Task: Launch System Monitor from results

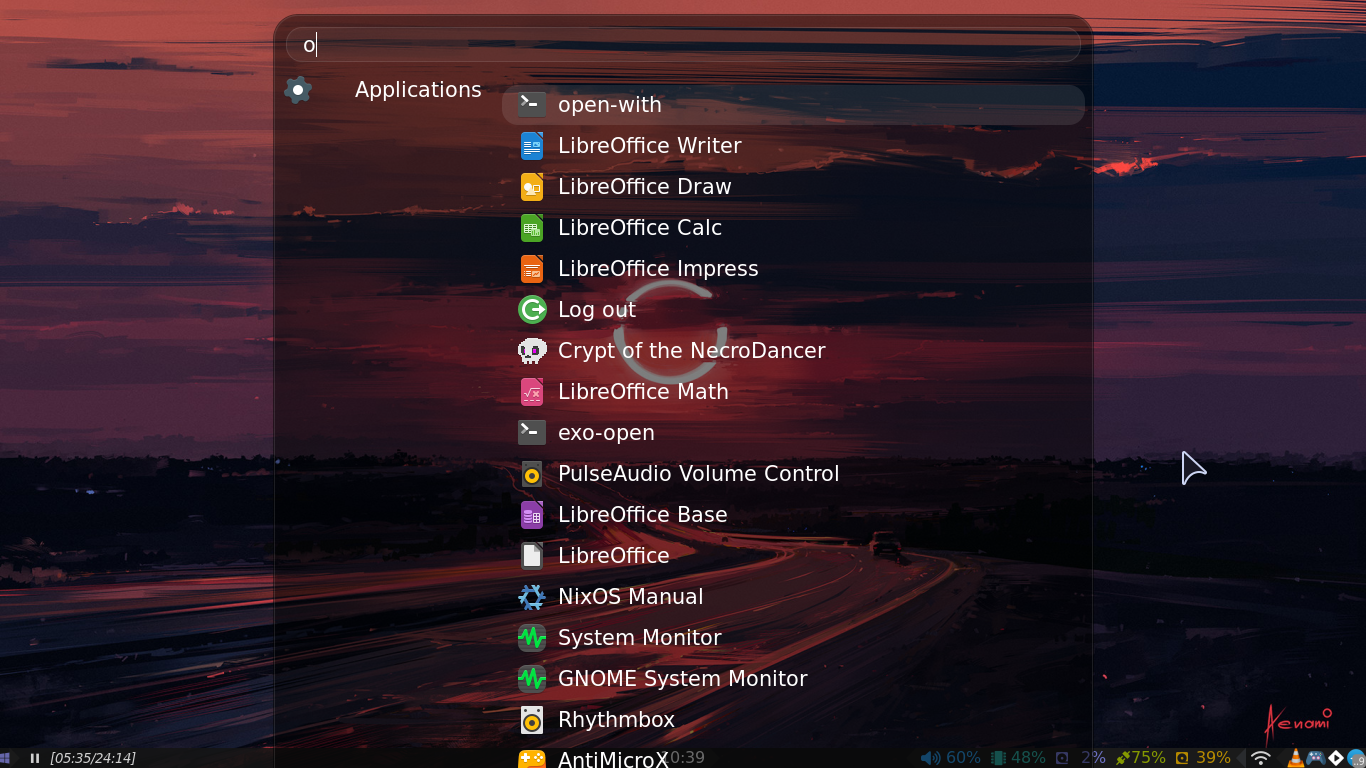Action: 793,638
